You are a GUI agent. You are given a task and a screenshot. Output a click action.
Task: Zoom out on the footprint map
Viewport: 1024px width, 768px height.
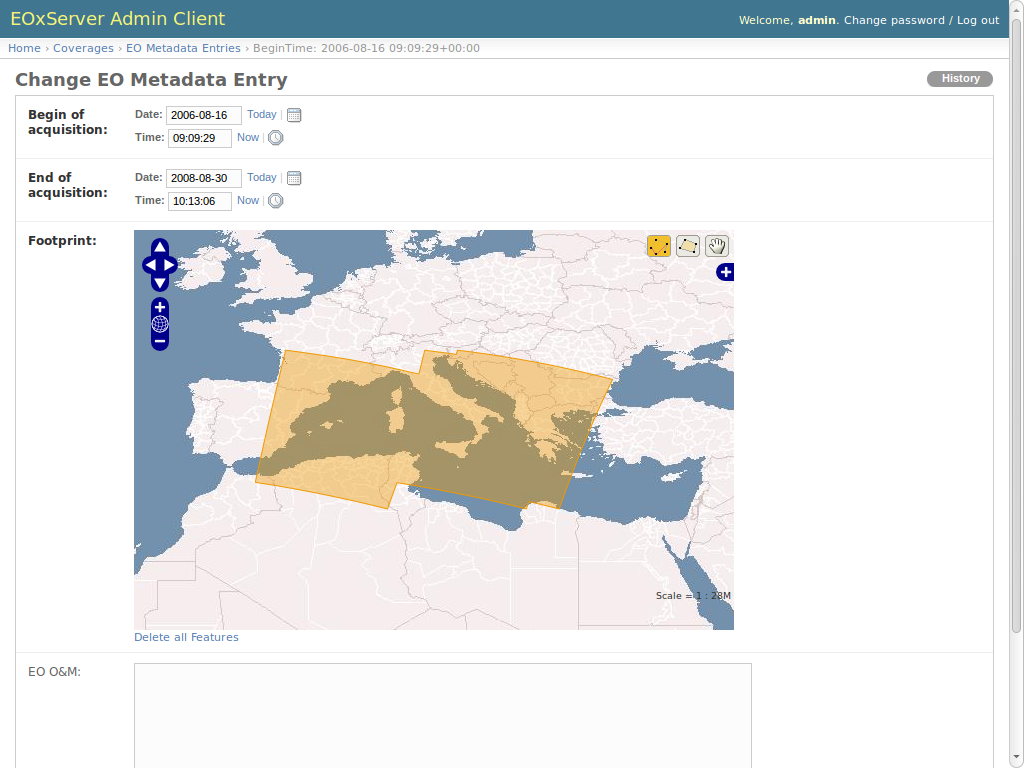tap(160, 342)
